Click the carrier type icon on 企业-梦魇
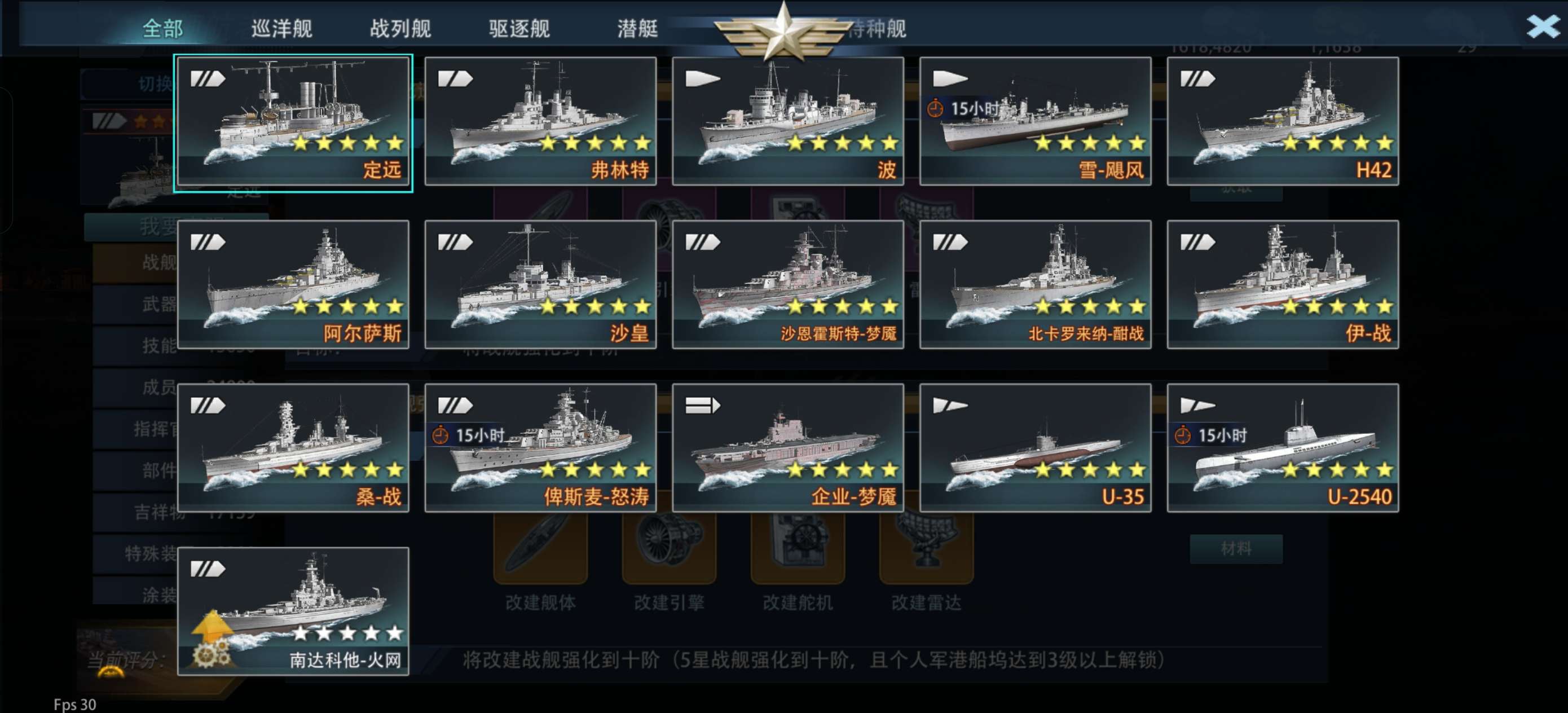Viewport: 1568px width, 713px height. 702,406
